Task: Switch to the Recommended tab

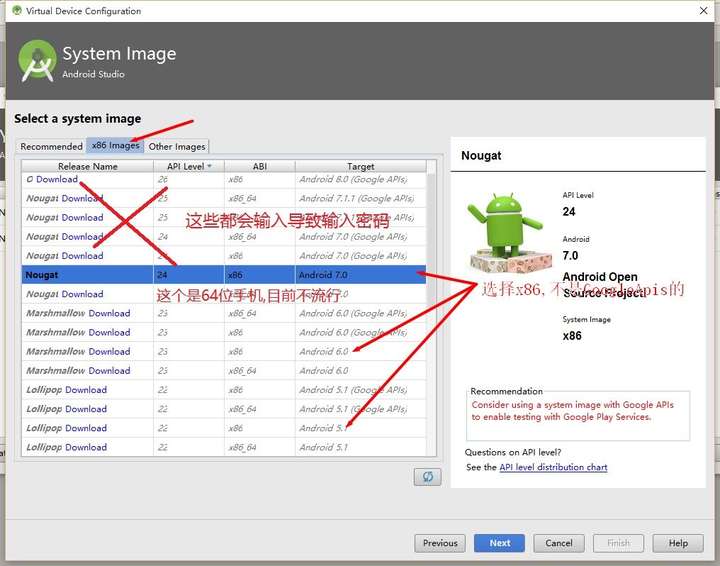Action: (51, 146)
